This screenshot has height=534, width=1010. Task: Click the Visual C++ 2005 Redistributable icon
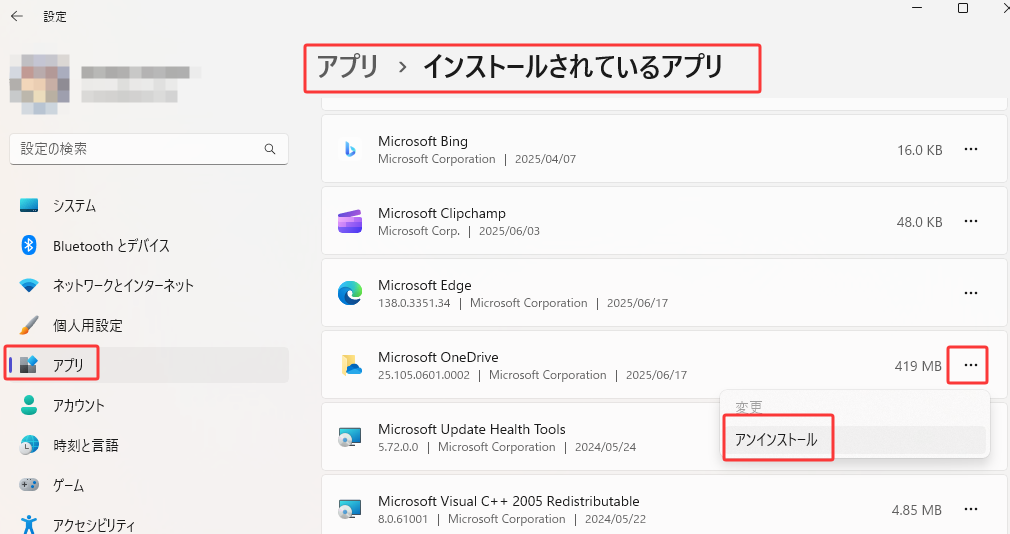[350, 510]
